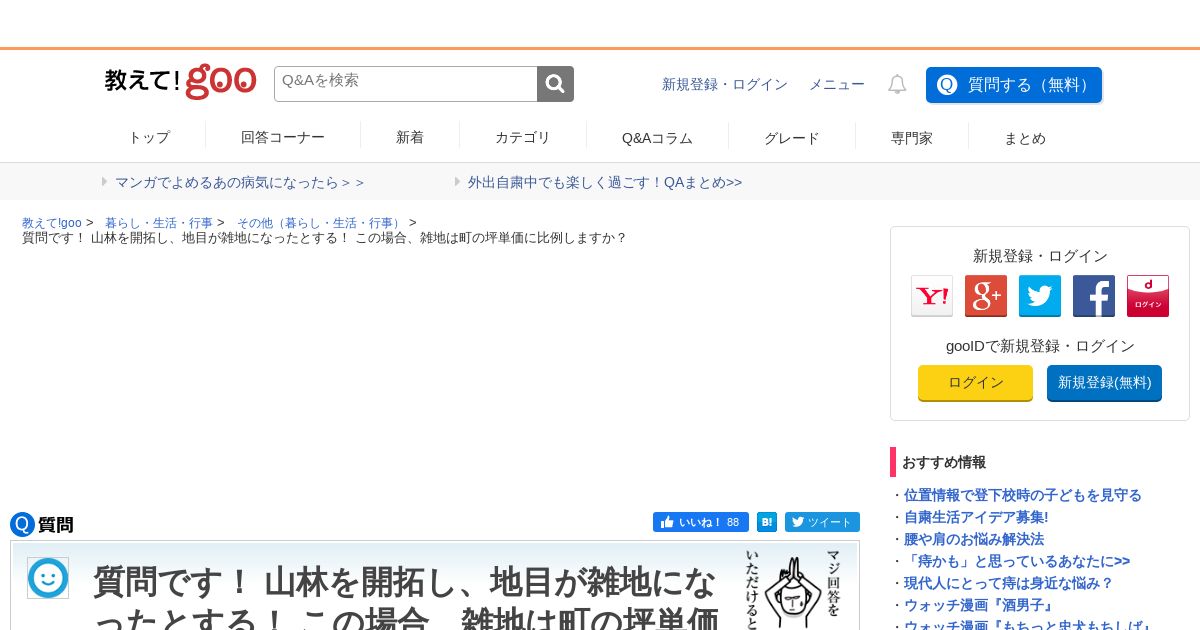Open the 回答コーナー nav tab
1200x630 pixels.
(x=283, y=138)
